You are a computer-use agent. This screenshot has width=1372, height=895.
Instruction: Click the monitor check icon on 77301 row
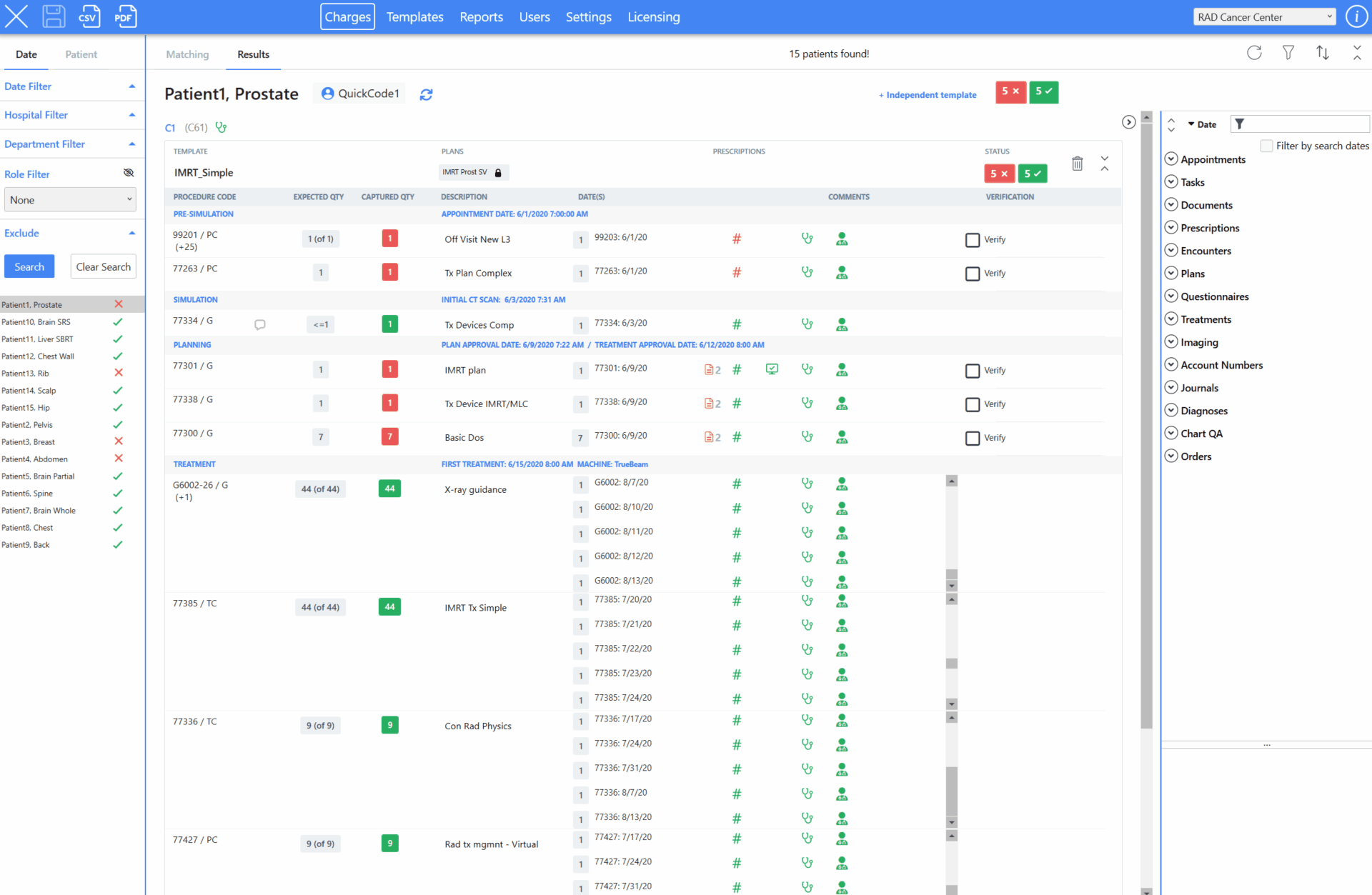pyautogui.click(x=772, y=369)
